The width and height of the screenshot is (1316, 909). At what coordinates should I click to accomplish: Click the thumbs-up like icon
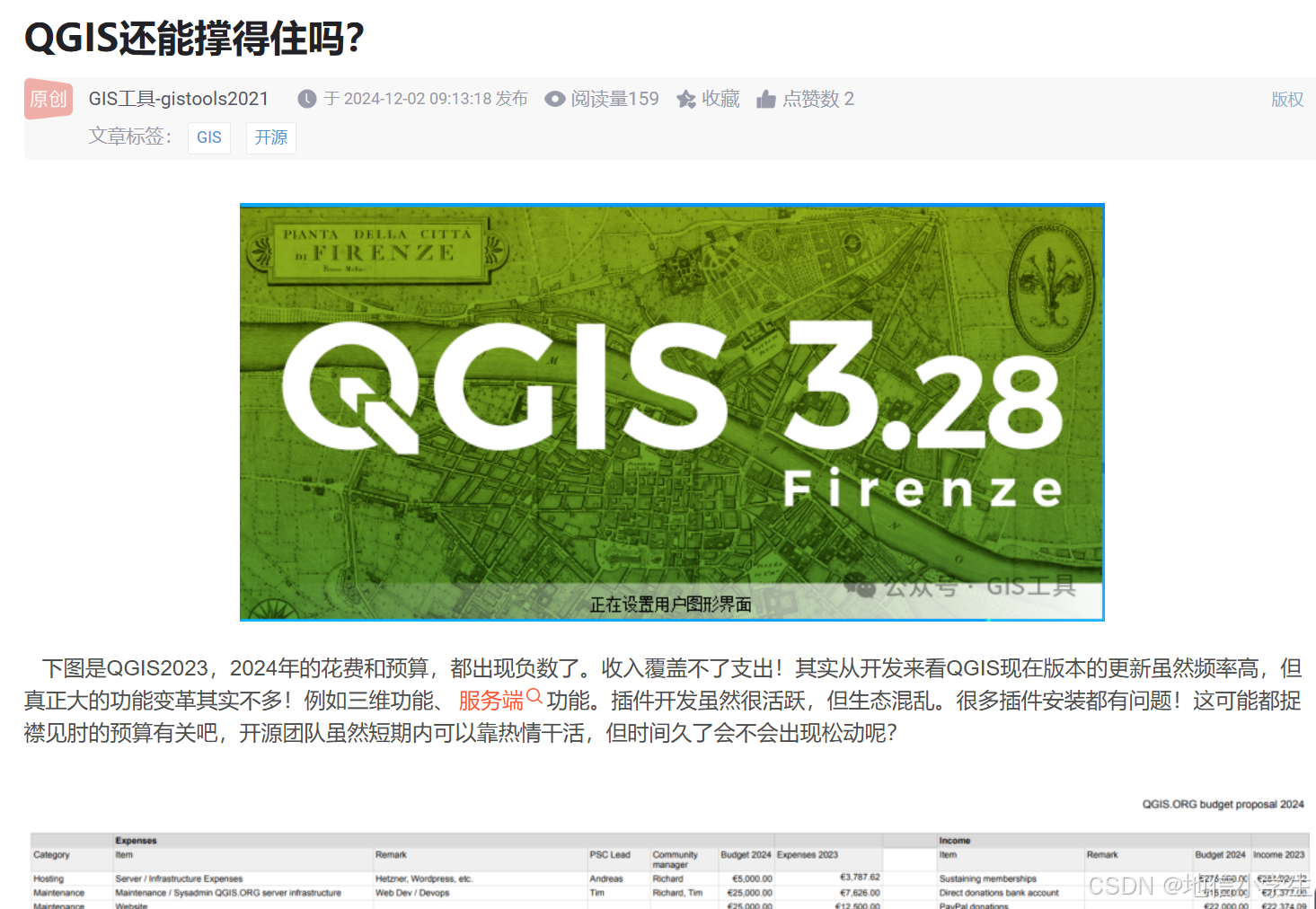[x=766, y=99]
